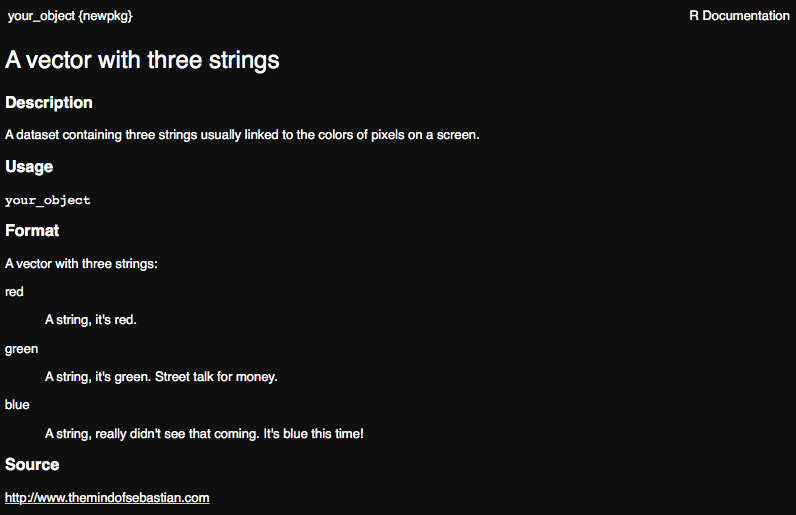This screenshot has width=796, height=515.
Task: Open the themindofsebastian.com source link
Action: click(107, 498)
